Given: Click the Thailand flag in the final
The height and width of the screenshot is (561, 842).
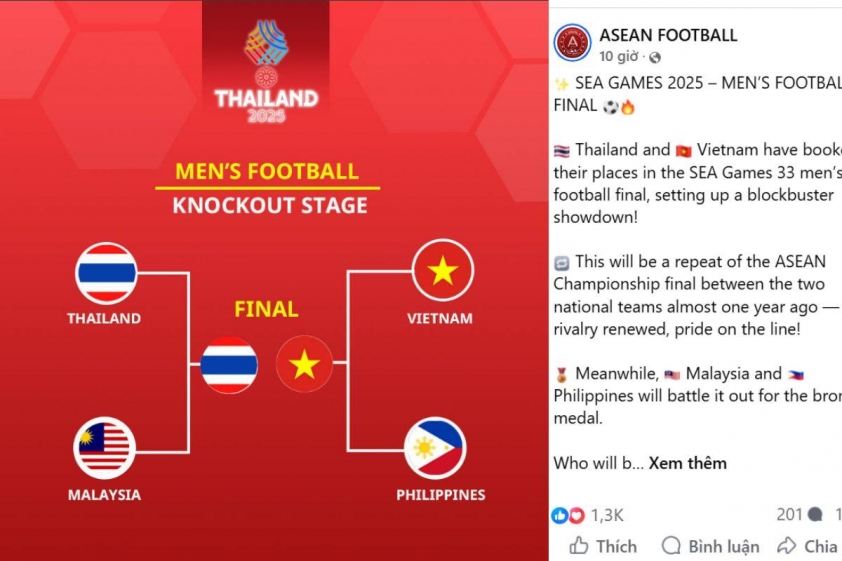Looking at the screenshot, I should pos(229,365).
